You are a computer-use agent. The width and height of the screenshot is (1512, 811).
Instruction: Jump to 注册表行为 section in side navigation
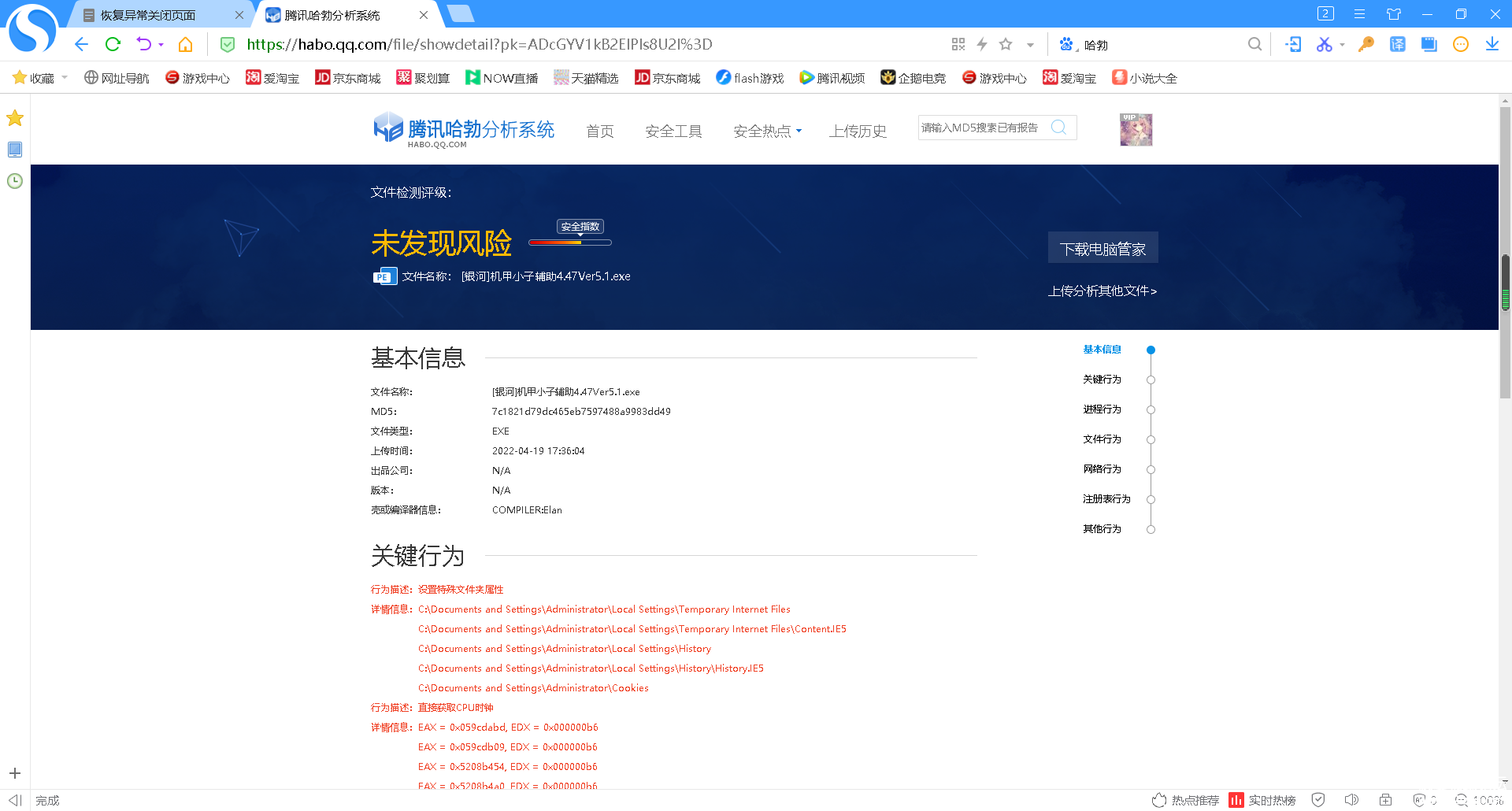pyautogui.click(x=1106, y=499)
